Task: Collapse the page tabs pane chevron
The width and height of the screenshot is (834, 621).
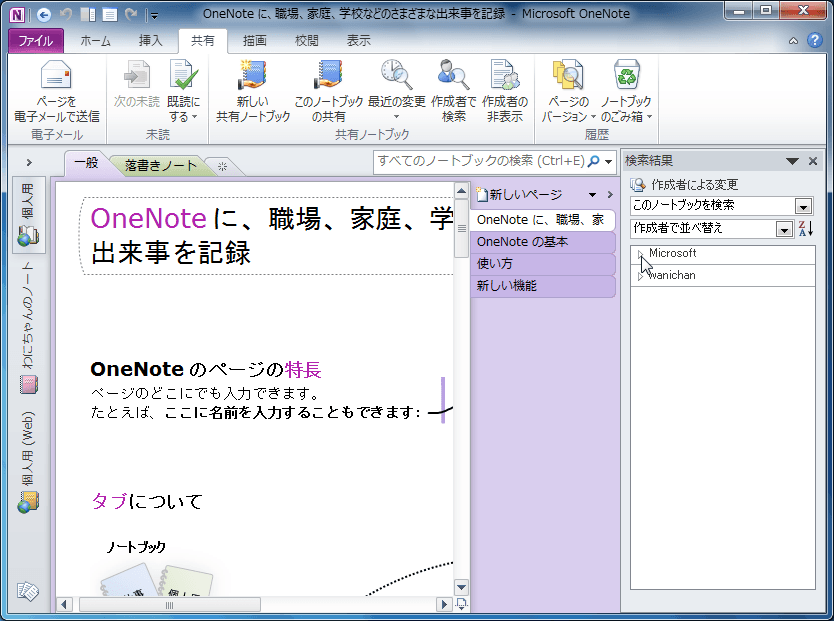Action: tap(610, 195)
